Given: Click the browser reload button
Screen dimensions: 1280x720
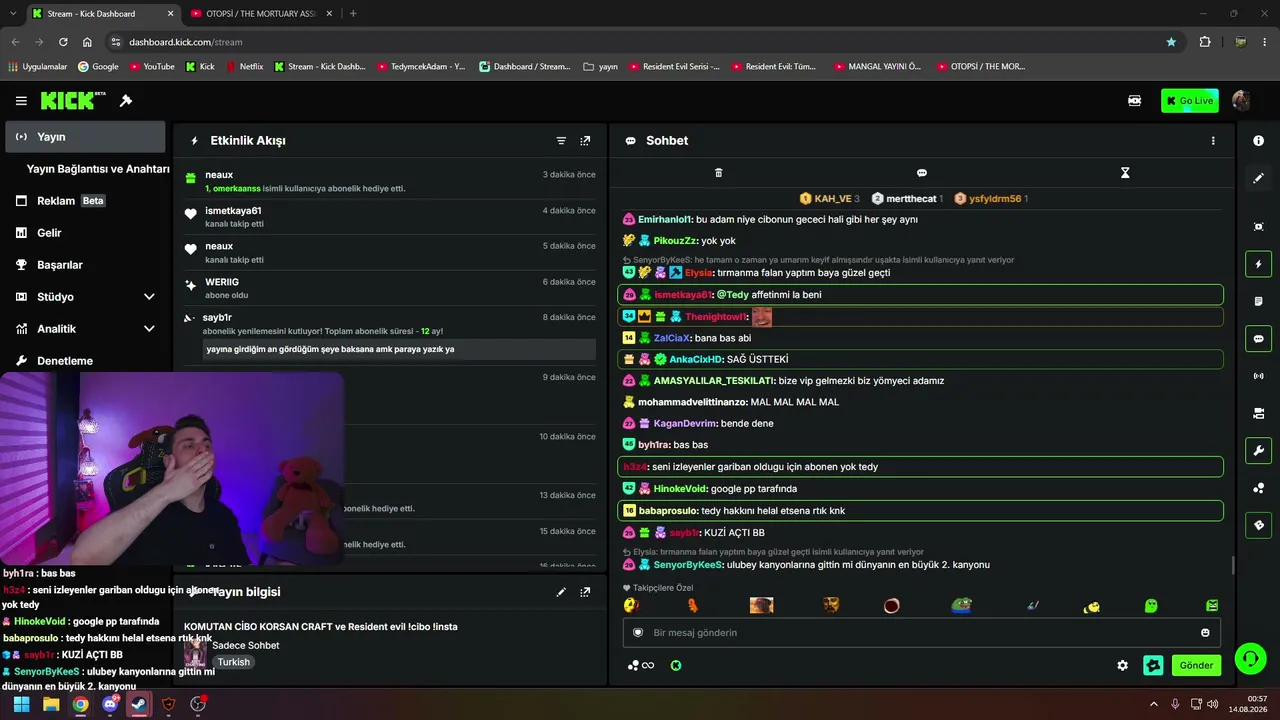Looking at the screenshot, I should pyautogui.click(x=63, y=42).
